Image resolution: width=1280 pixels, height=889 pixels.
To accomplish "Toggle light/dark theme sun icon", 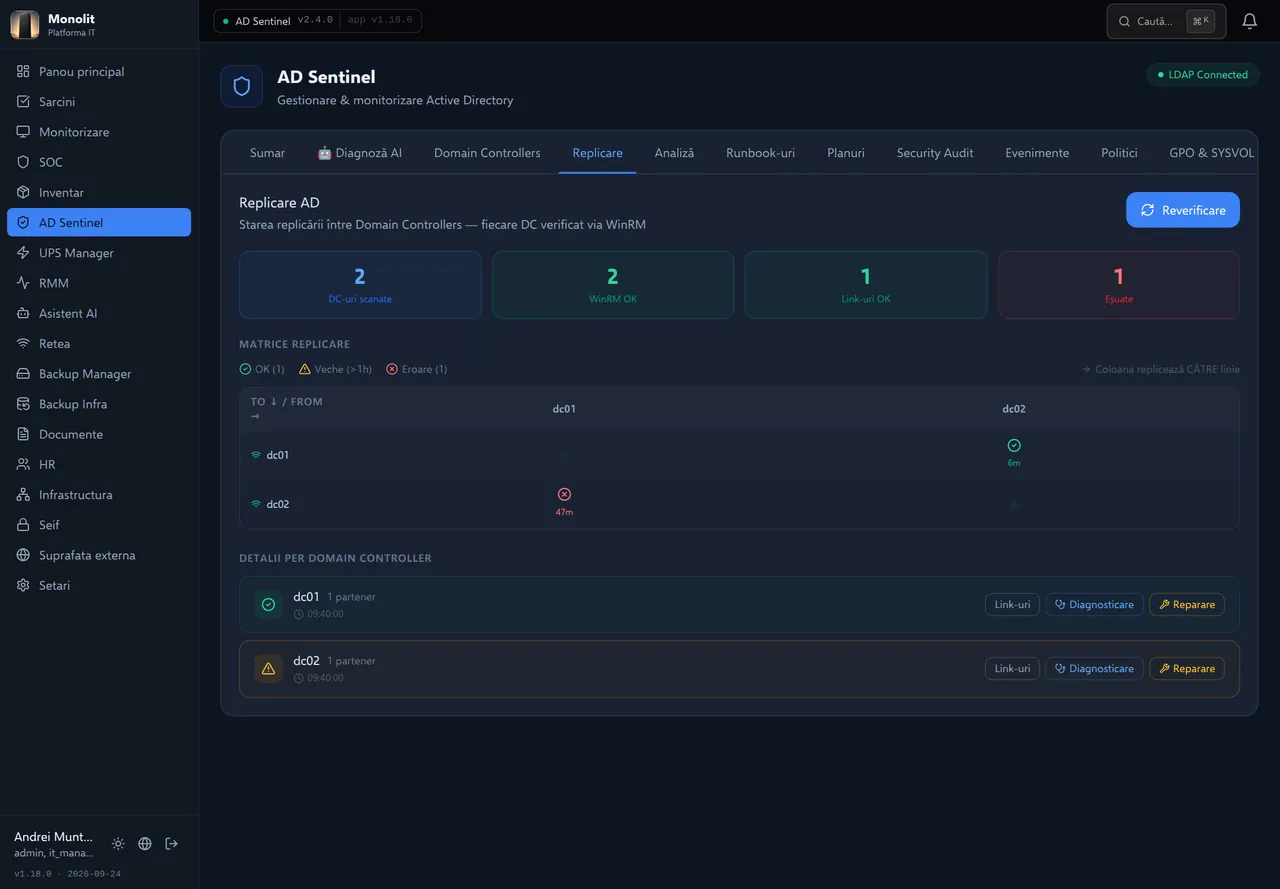I will (118, 844).
